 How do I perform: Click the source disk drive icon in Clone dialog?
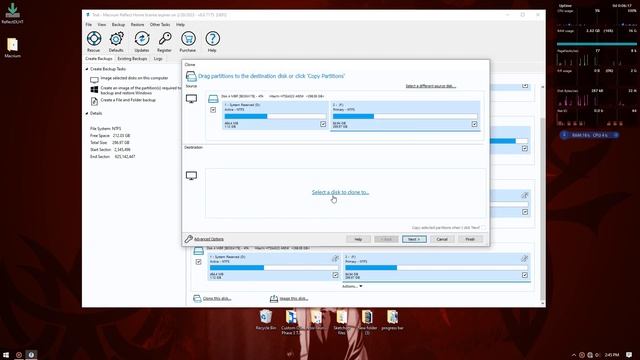[213, 98]
